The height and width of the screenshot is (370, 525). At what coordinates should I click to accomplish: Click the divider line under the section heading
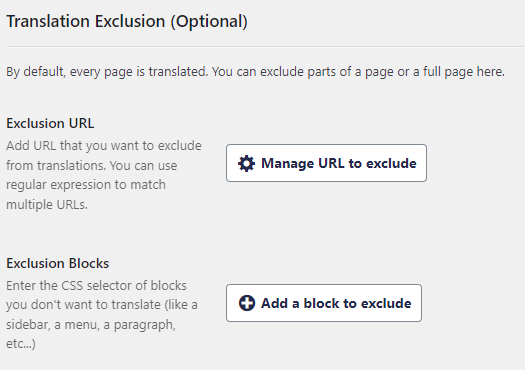pyautogui.click(x=265, y=46)
